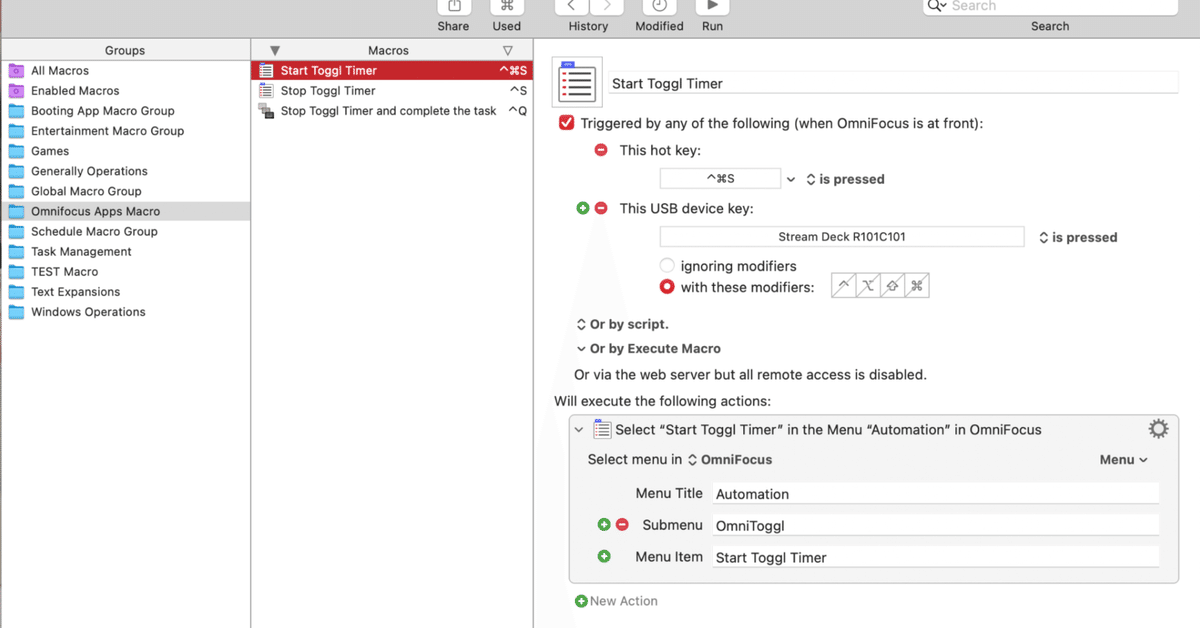The image size is (1200, 628).
Task: Run the macro with Run toolbar icon
Action: pos(712,7)
